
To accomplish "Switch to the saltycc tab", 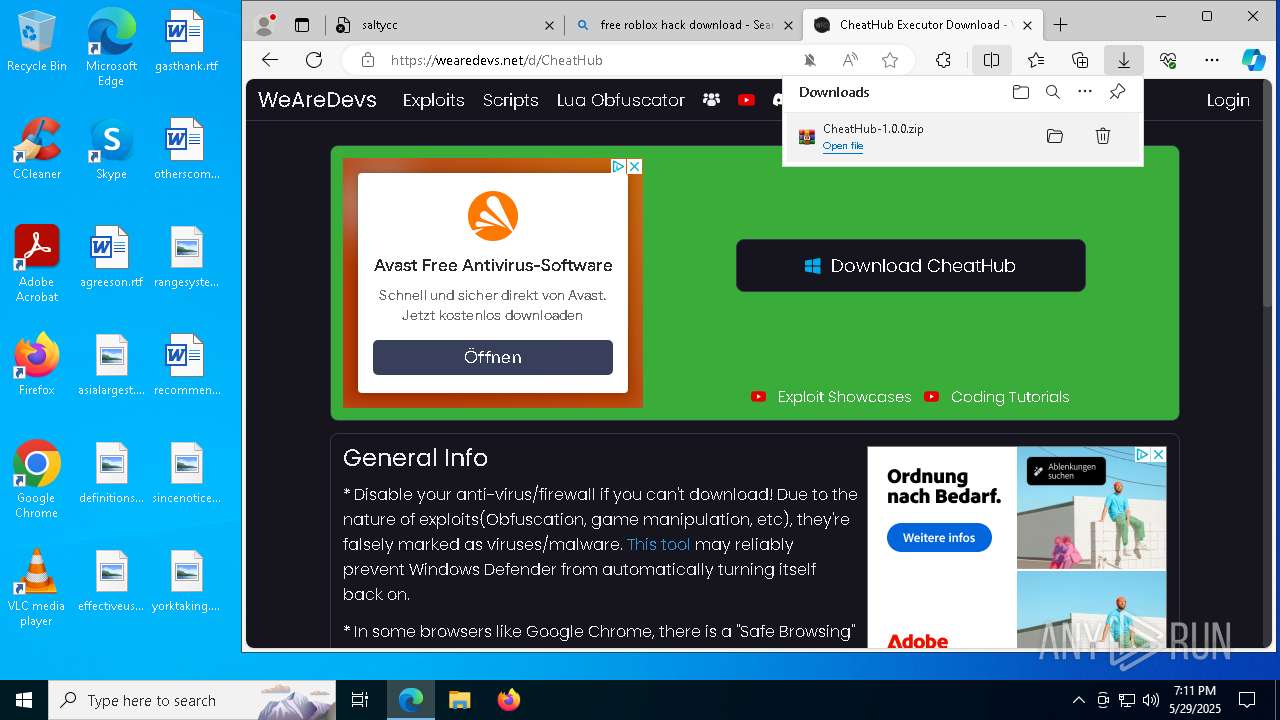I will (x=445, y=25).
